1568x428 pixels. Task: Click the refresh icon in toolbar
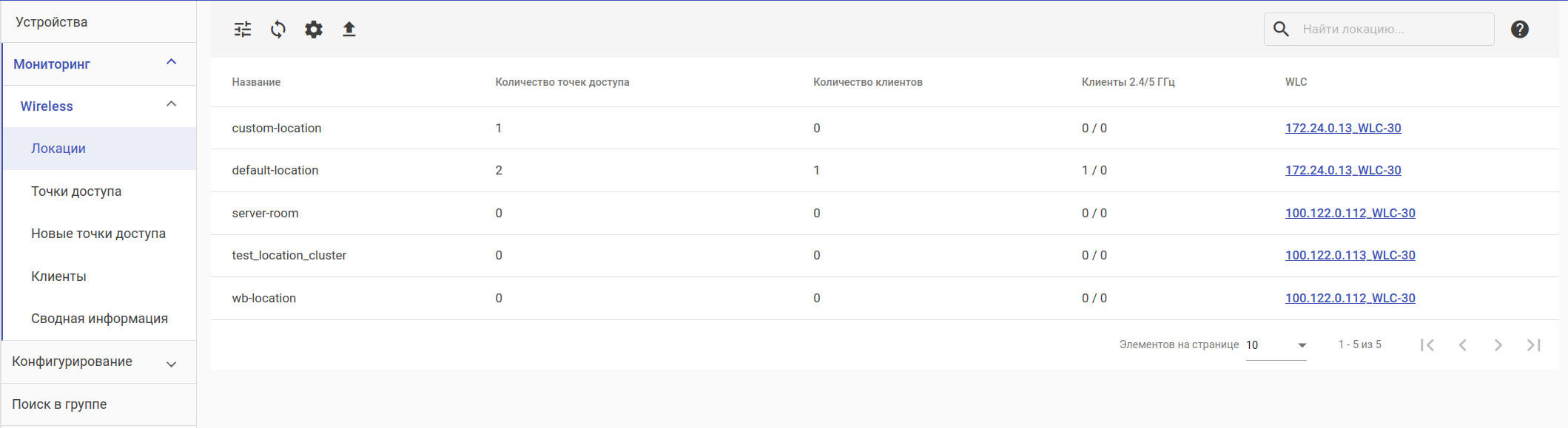(x=278, y=30)
